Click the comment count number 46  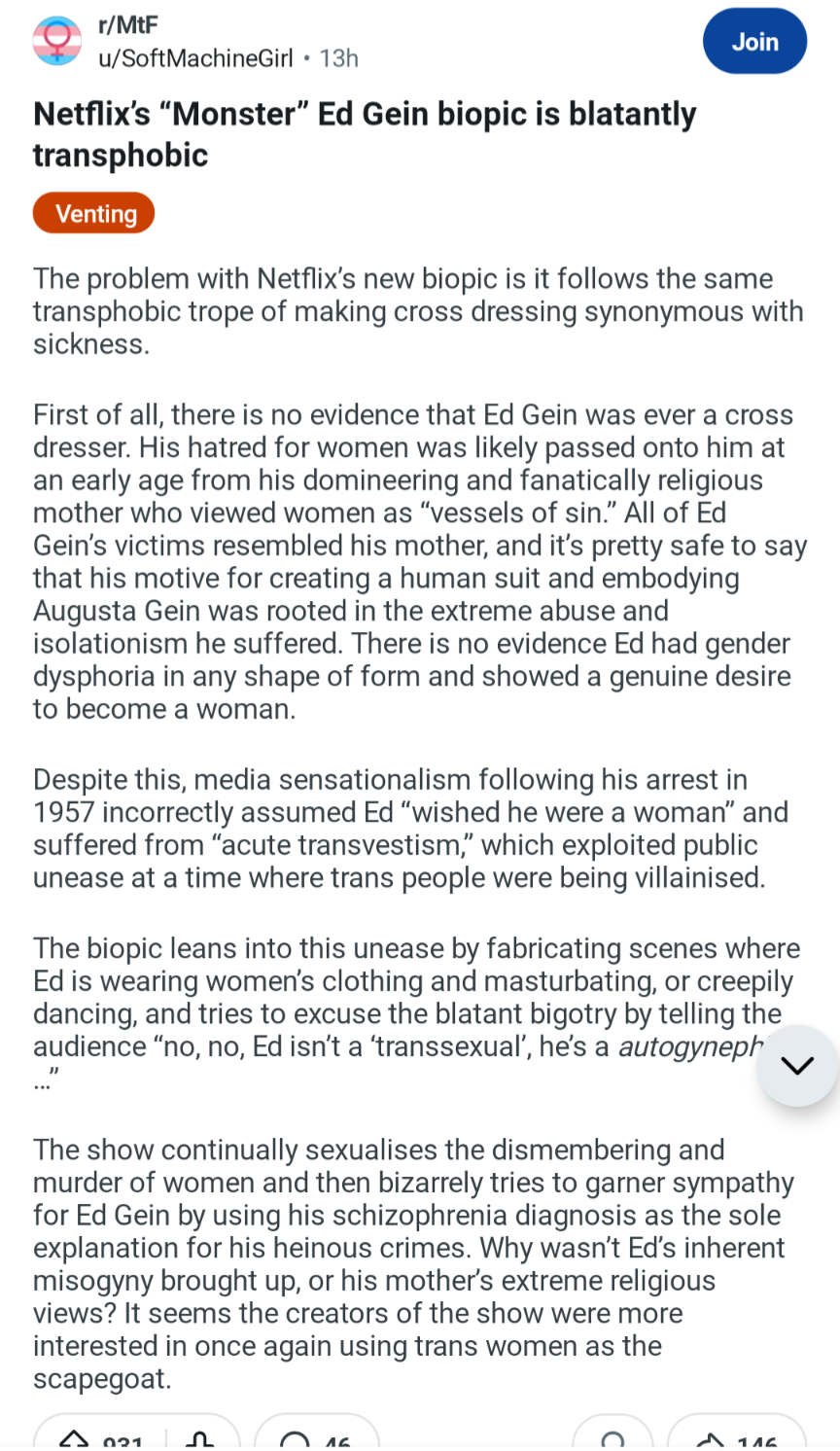pyautogui.click(x=337, y=1442)
